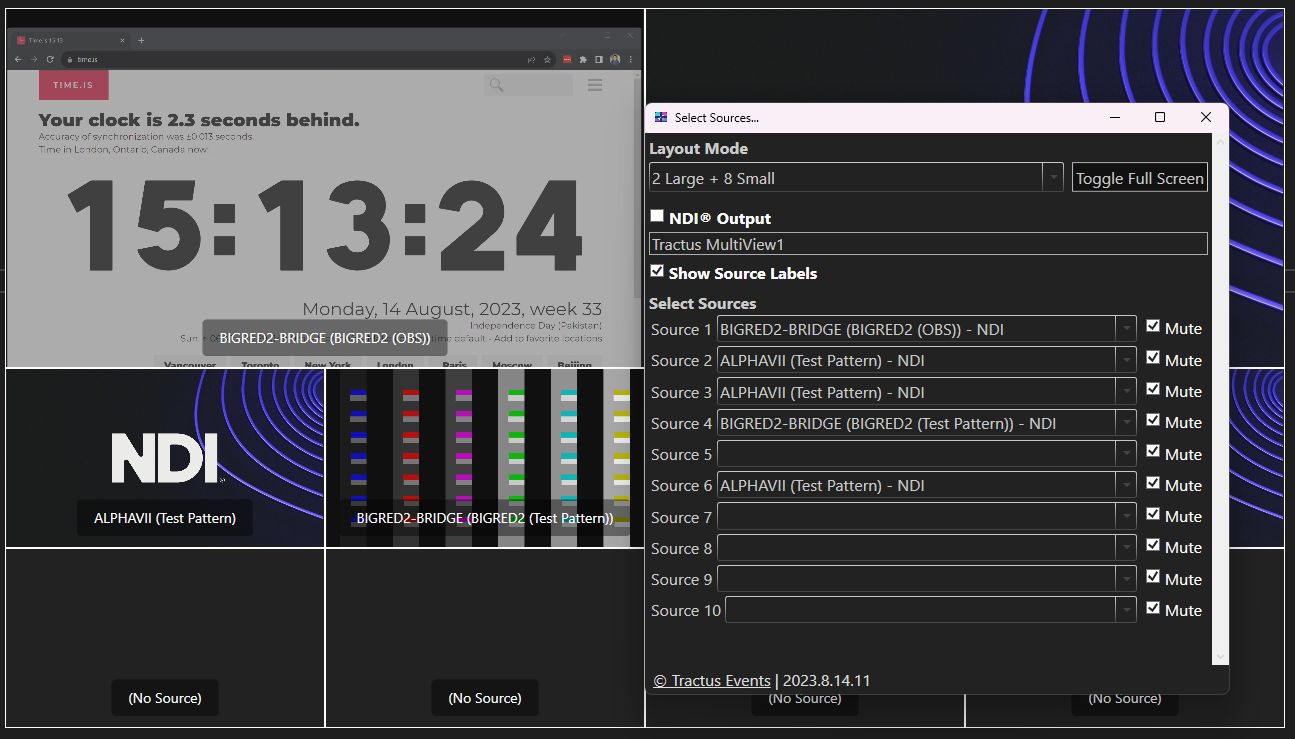Bookmark the page using the star icon

point(546,59)
